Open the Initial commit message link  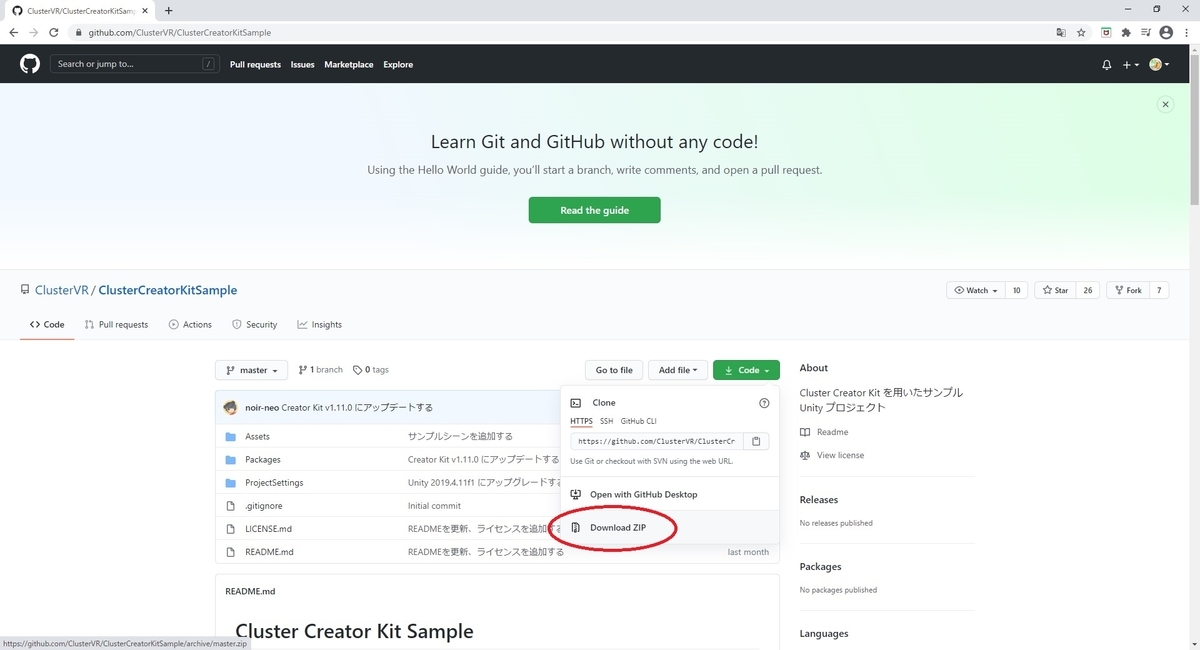(434, 506)
